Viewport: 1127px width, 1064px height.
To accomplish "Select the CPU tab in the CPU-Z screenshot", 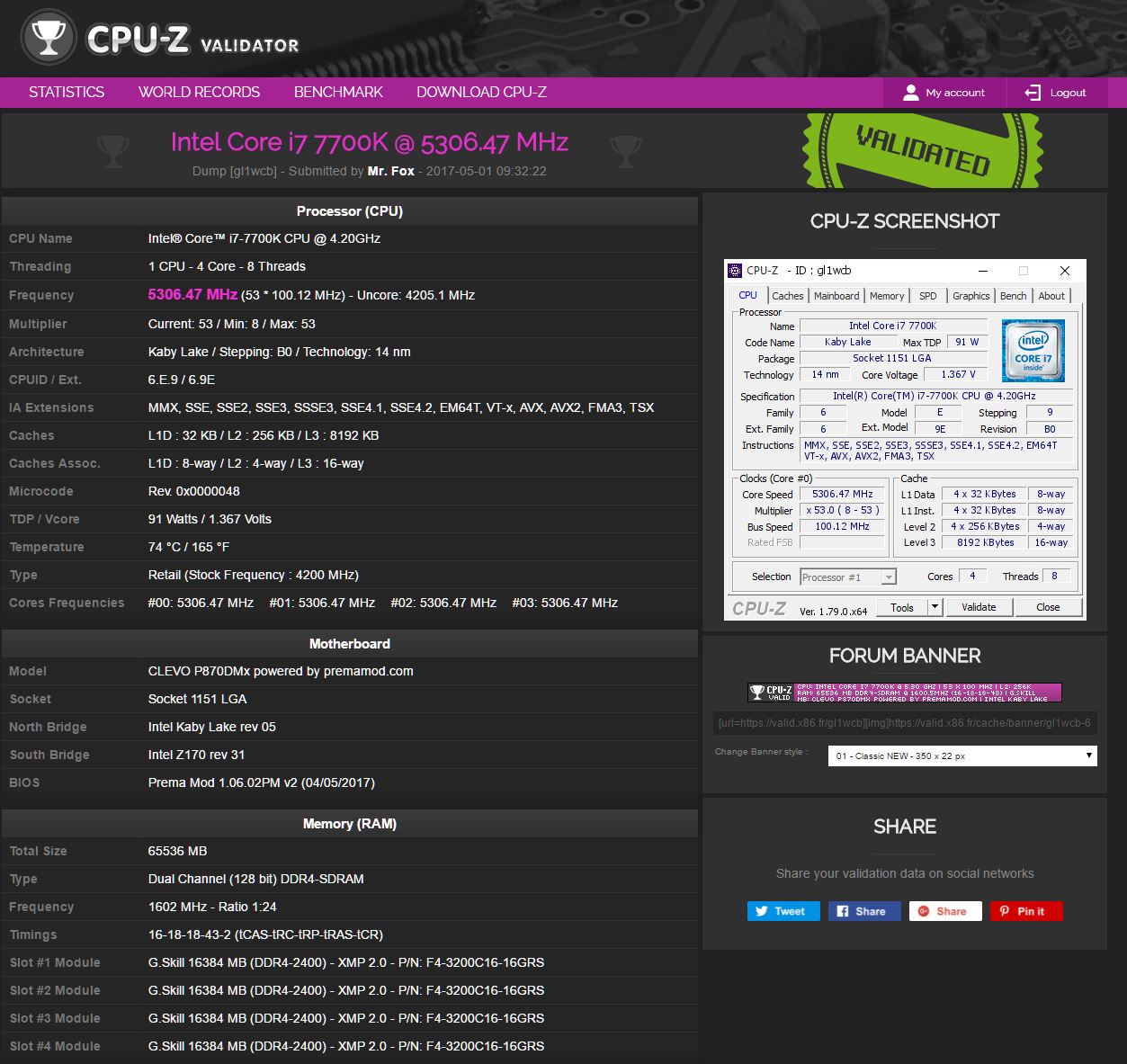I will point(747,295).
